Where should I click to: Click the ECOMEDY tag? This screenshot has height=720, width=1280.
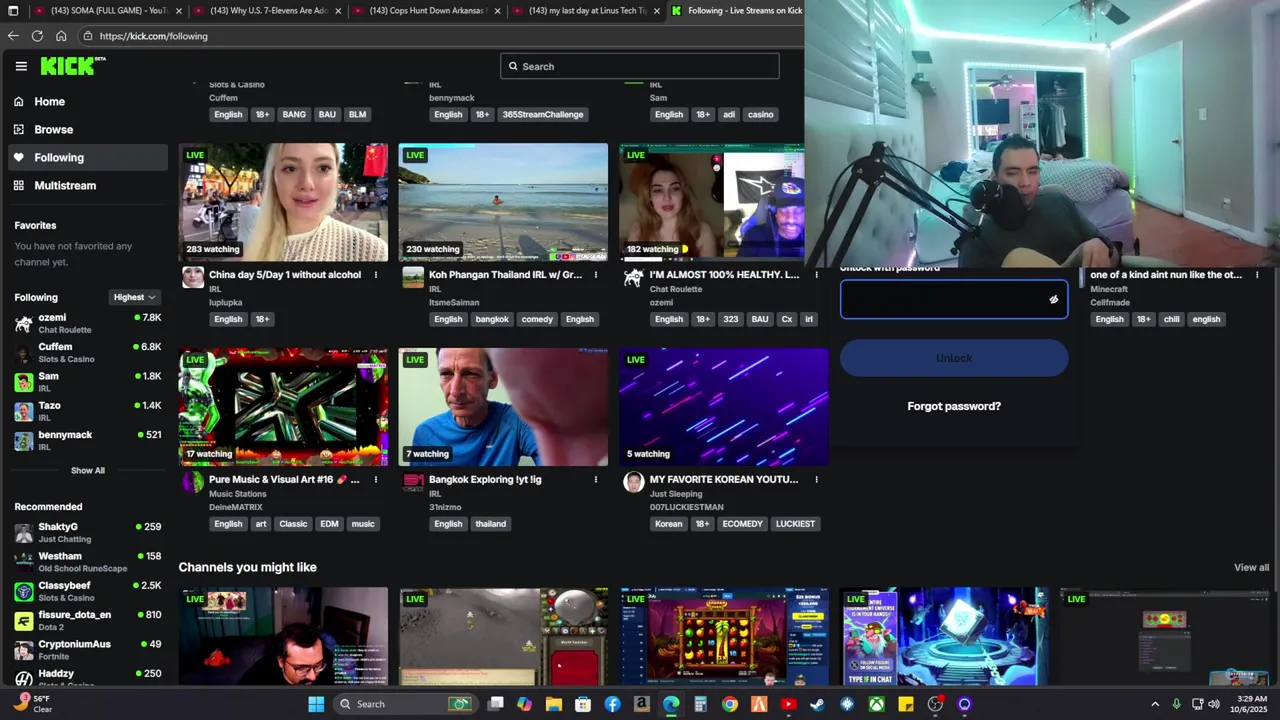coord(742,524)
